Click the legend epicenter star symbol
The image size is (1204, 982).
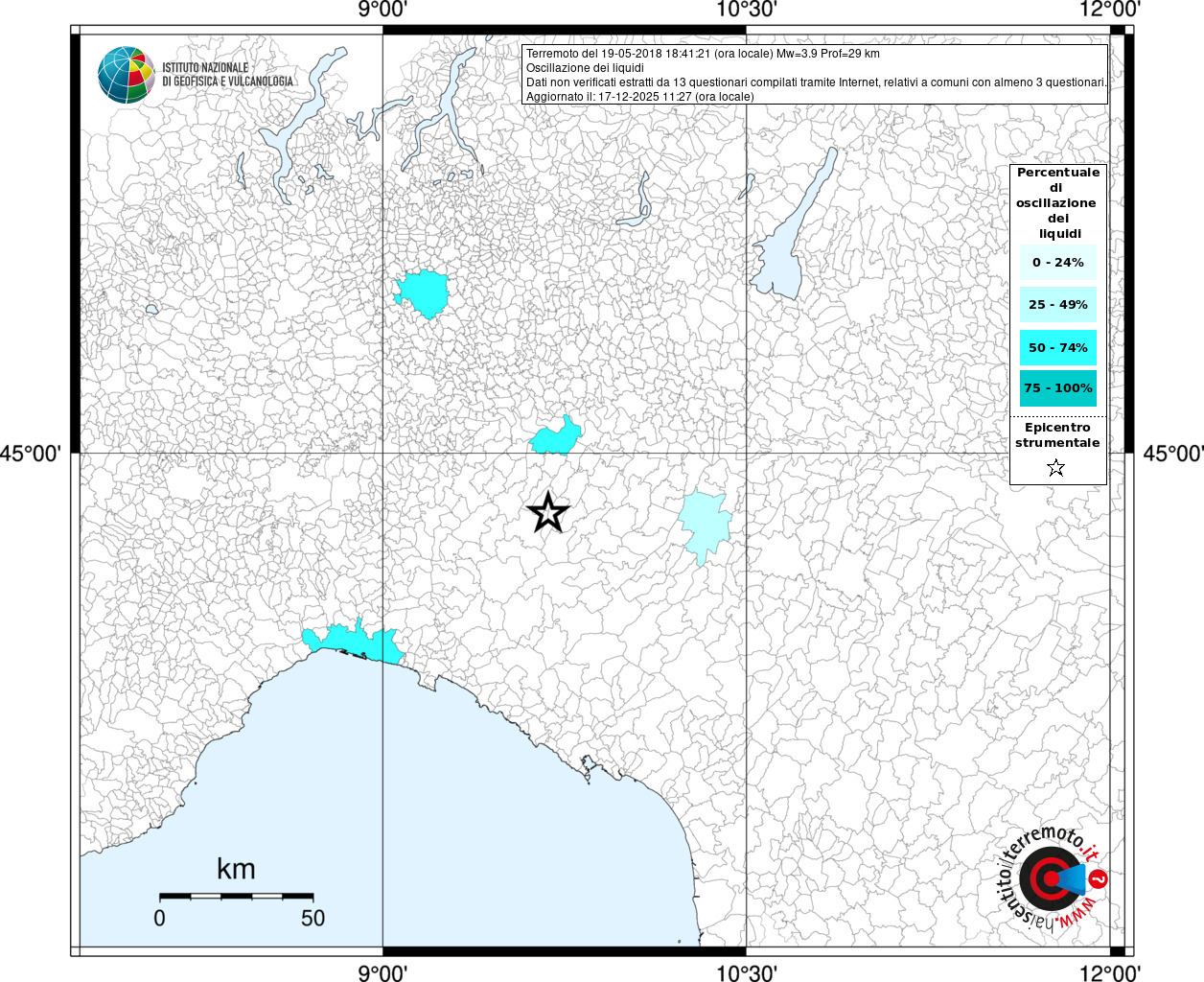1055,468
